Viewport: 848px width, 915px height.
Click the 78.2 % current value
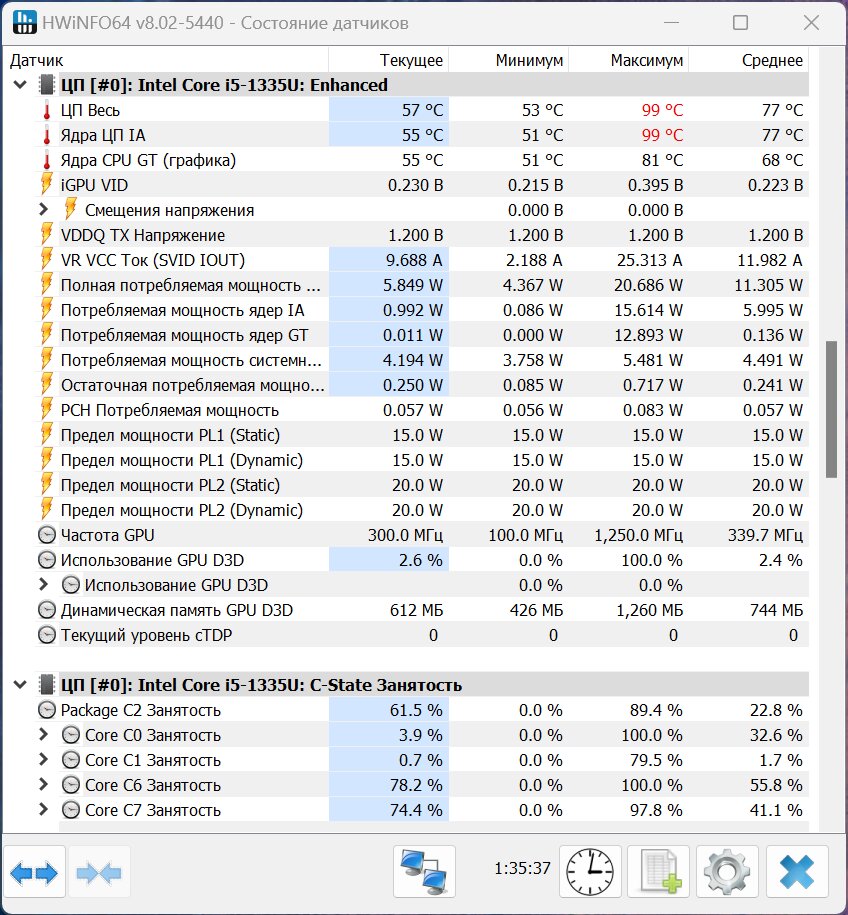416,785
